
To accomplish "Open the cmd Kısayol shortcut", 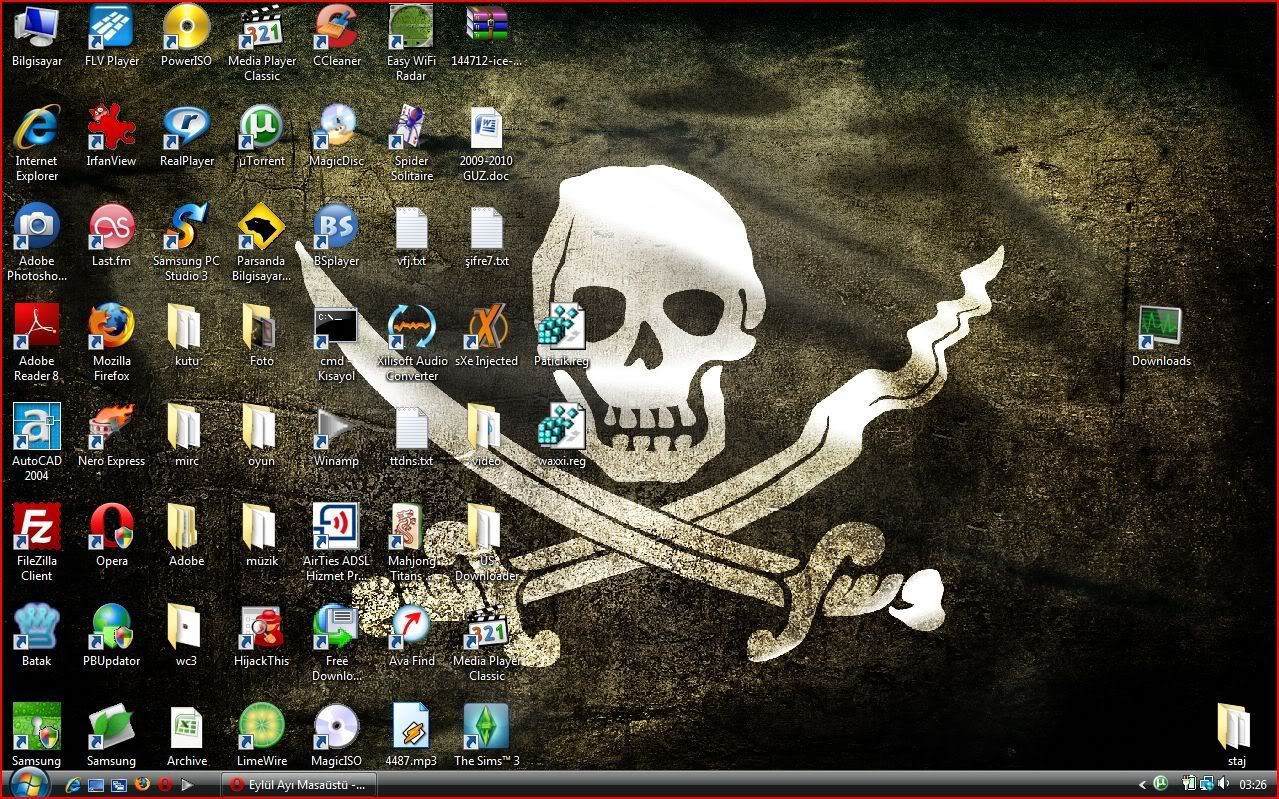I will [337, 343].
